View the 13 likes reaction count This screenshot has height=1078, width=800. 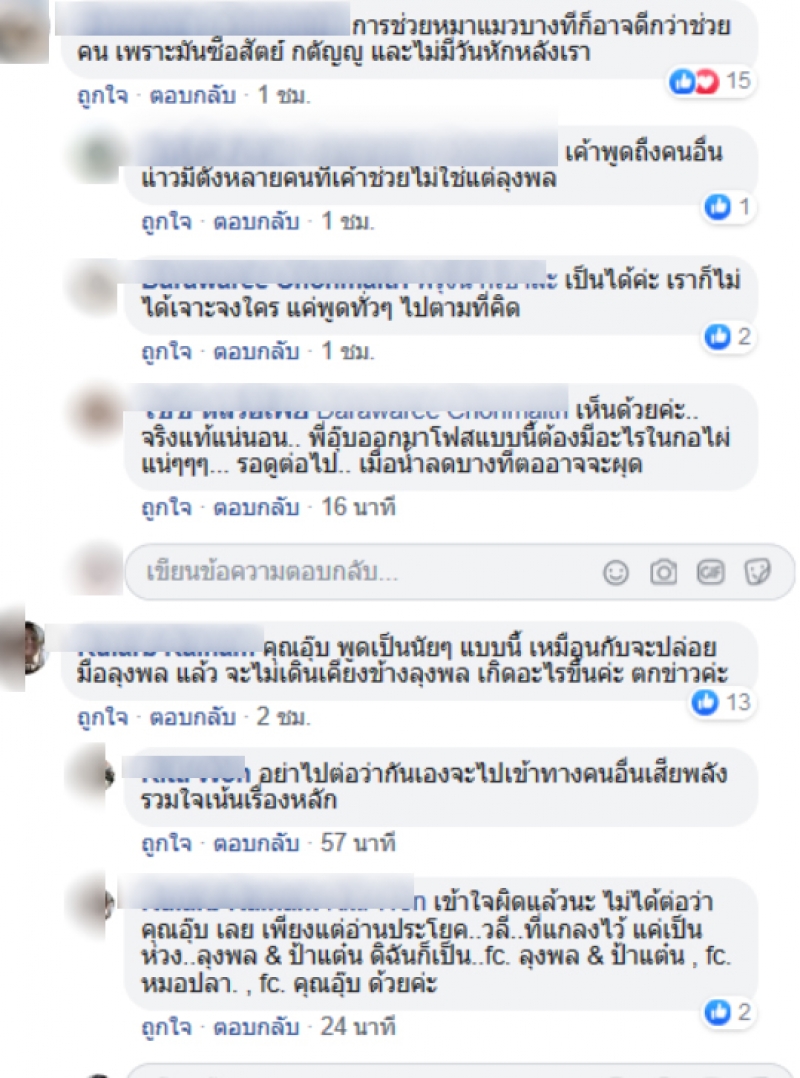coord(722,702)
